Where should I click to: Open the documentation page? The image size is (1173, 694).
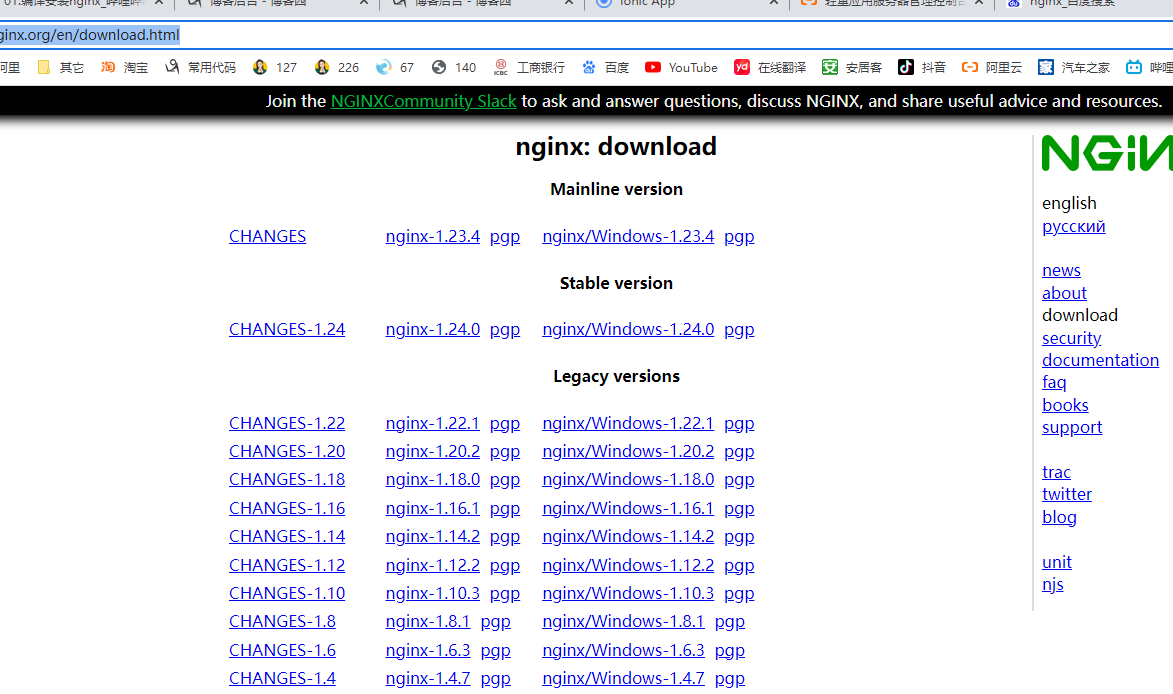tap(1100, 360)
